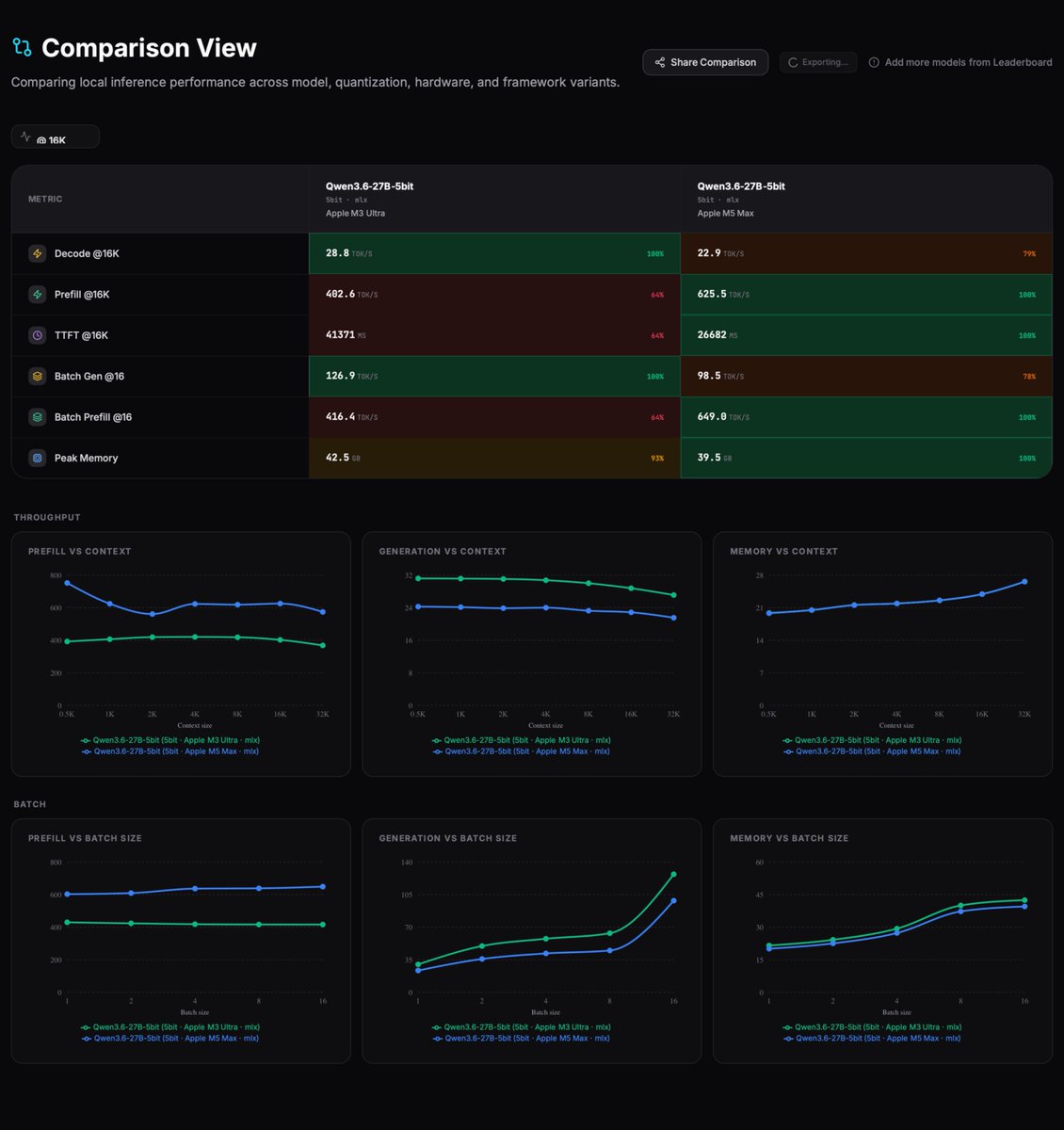Toggle M3 Ultra legend in Prefill vs Context

tap(170, 740)
